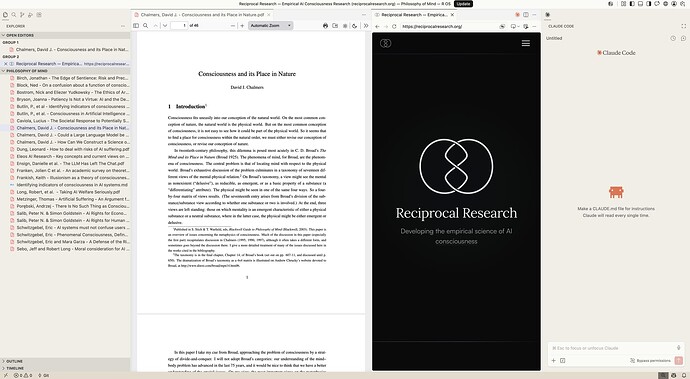This screenshot has height=379, width=690.
Task: Go to previous PDF page
Action: 156,26
